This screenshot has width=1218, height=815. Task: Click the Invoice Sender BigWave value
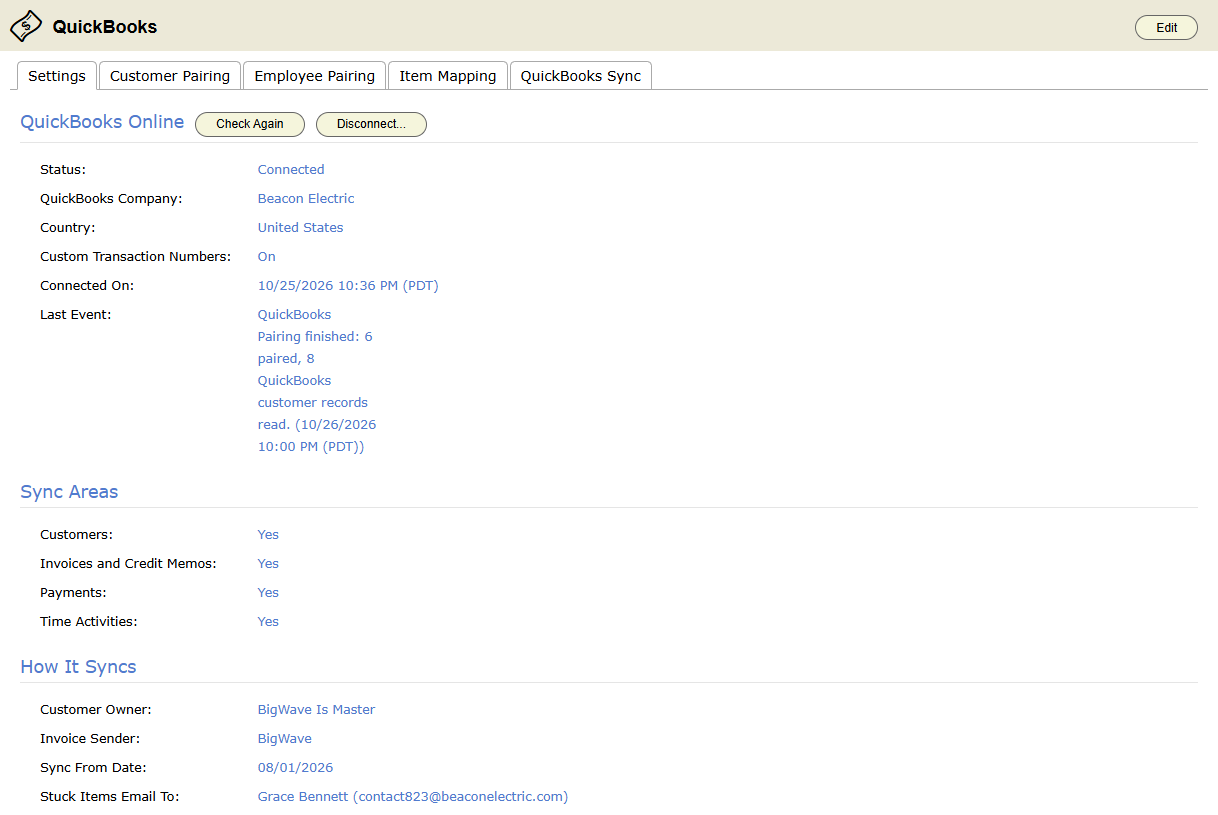285,739
